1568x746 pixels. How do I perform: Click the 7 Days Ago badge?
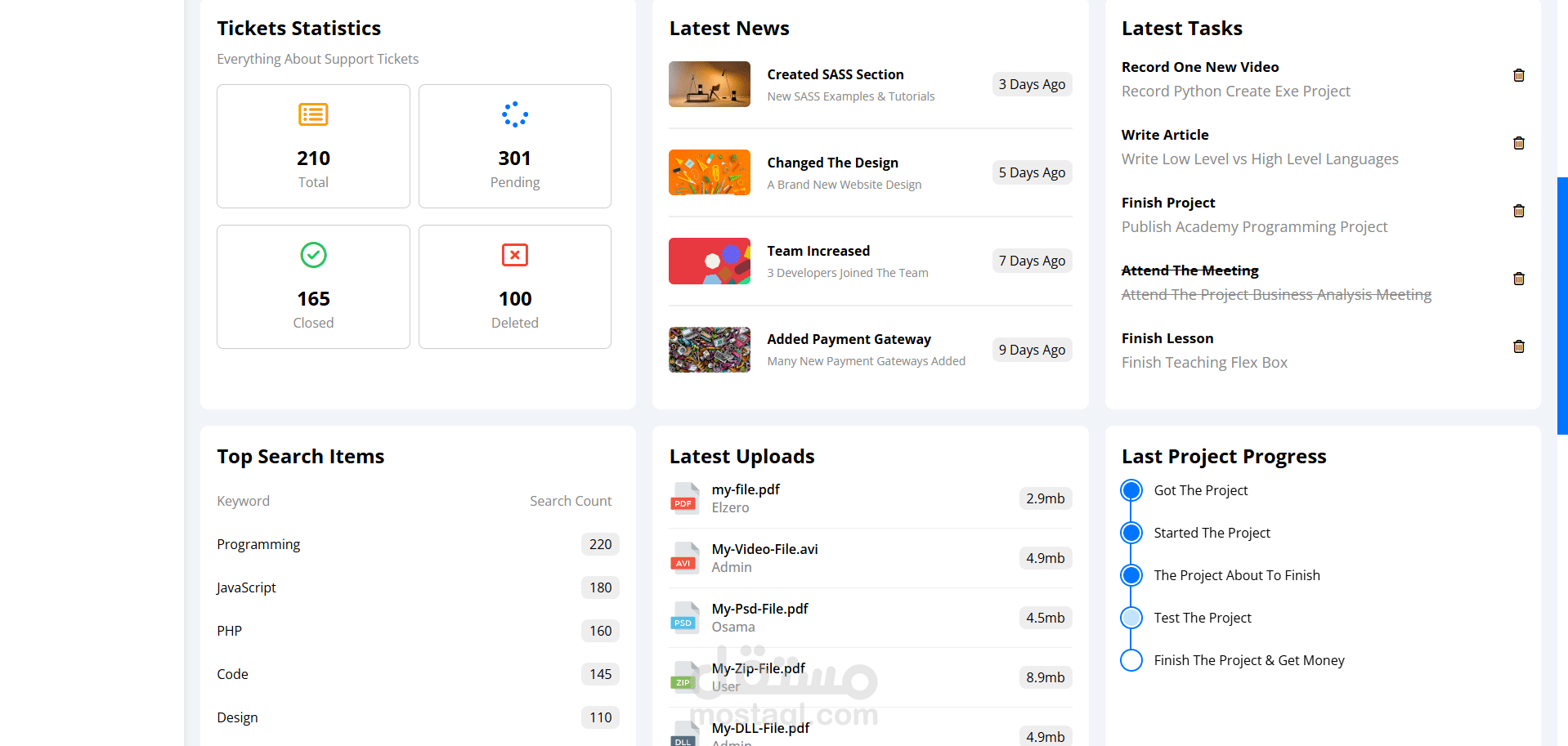[x=1032, y=261]
